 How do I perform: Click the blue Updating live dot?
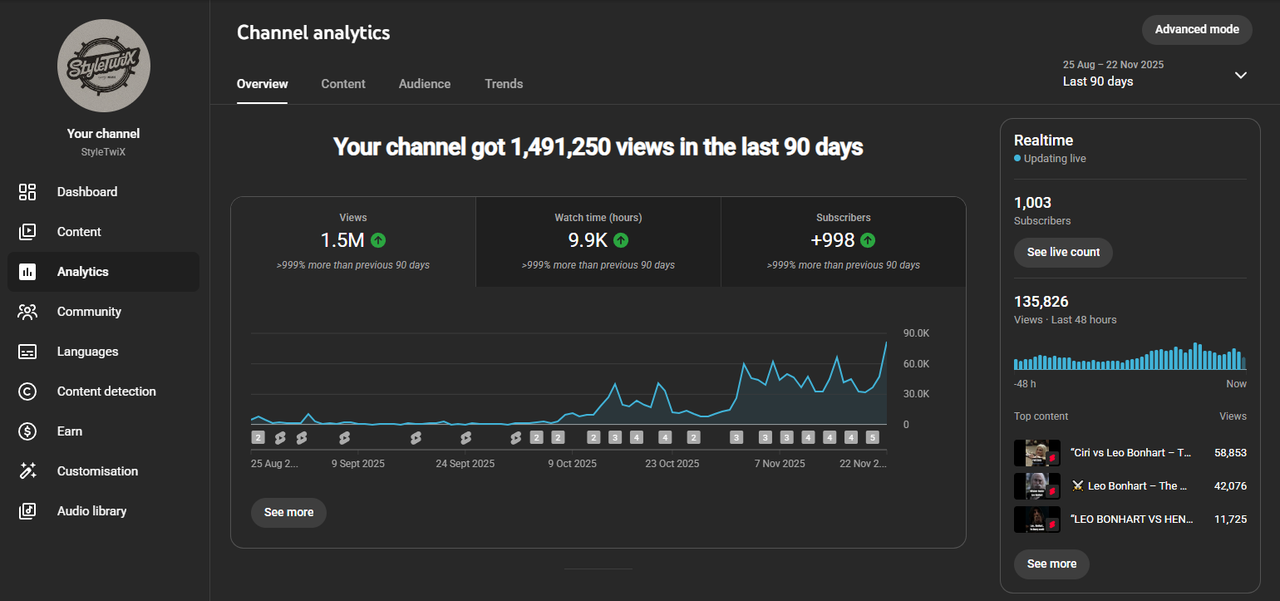[x=1018, y=159]
